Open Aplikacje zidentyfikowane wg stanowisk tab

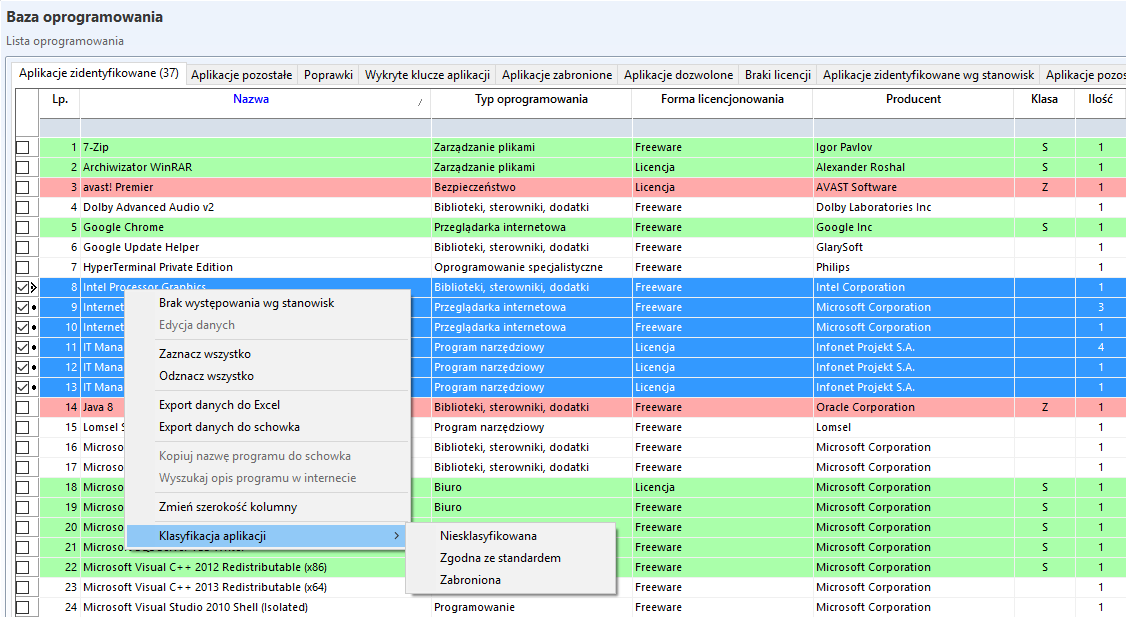(929, 75)
